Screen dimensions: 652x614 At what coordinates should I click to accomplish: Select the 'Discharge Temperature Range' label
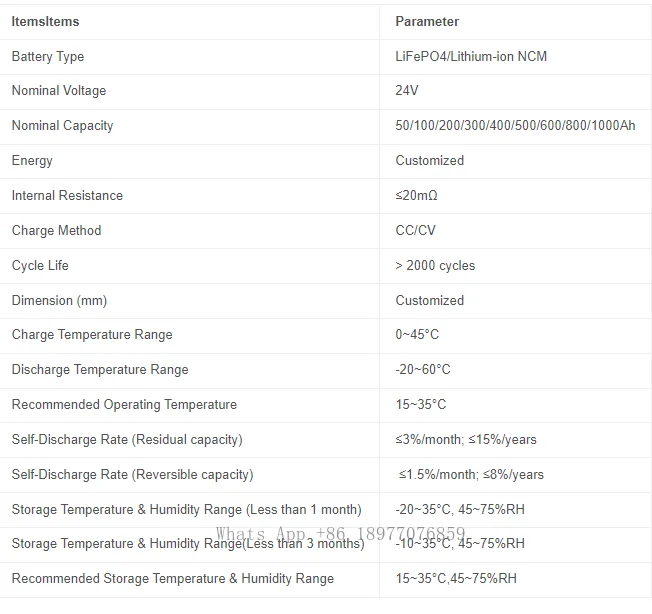pyautogui.click(x=100, y=369)
